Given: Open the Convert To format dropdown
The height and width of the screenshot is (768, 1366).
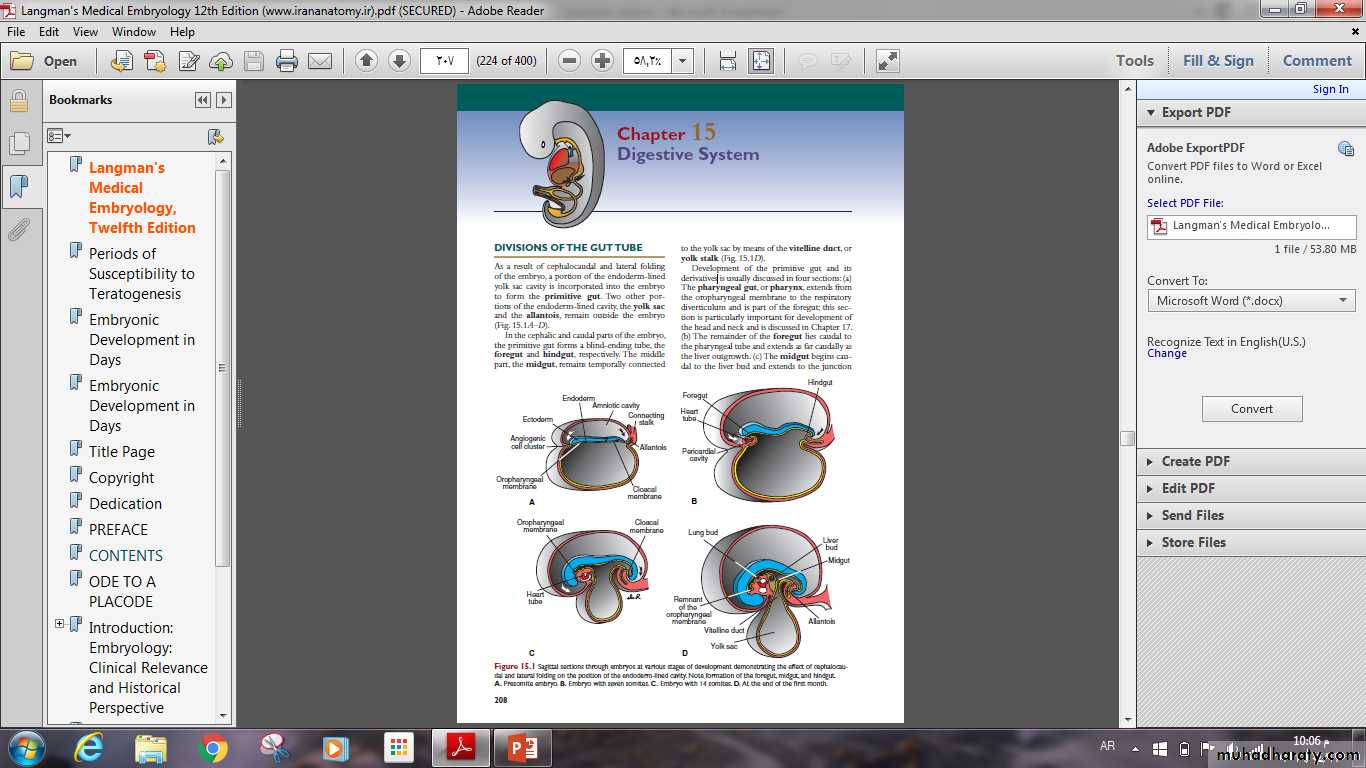Looking at the screenshot, I should click(1251, 300).
